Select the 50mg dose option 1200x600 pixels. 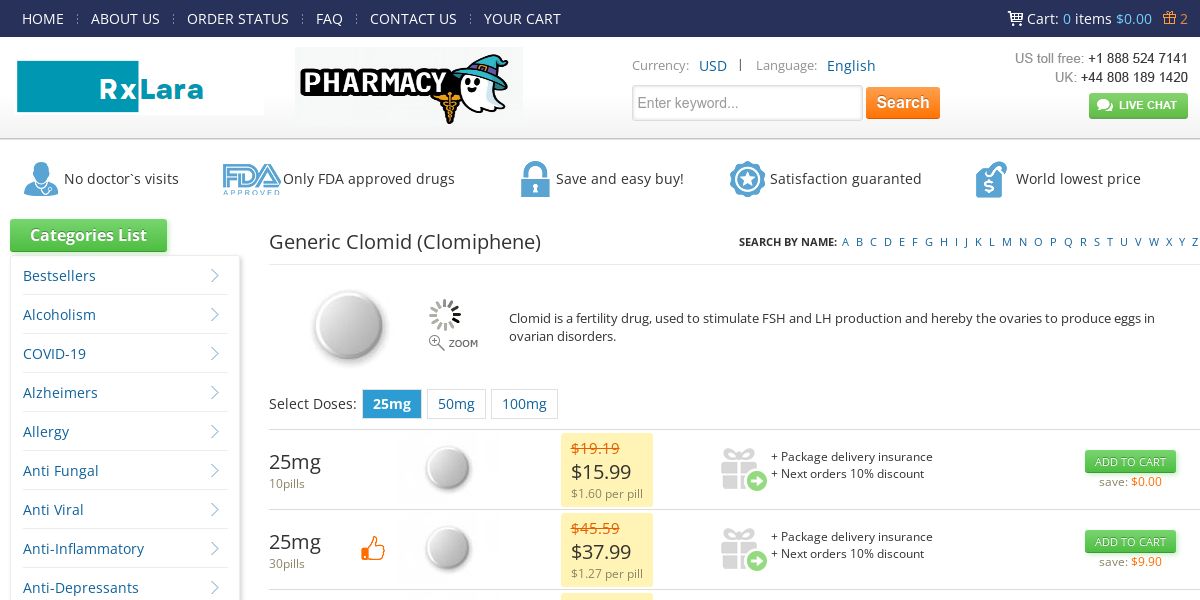(456, 404)
